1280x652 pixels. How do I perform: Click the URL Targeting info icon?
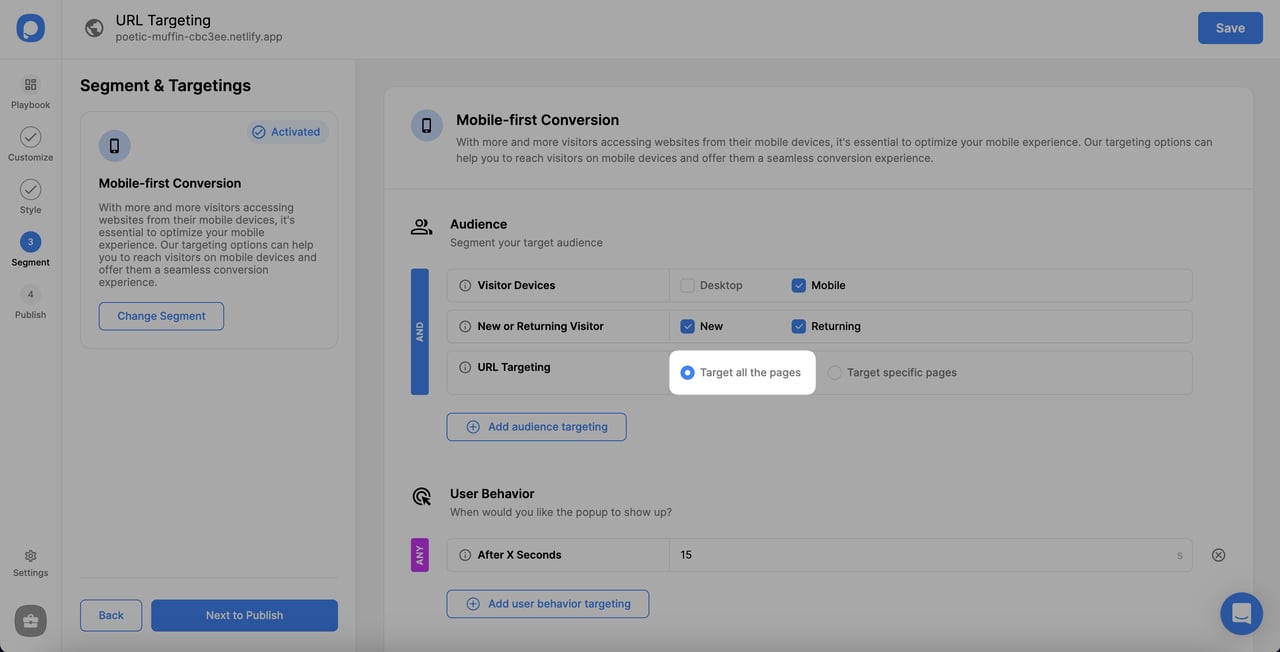[464, 367]
